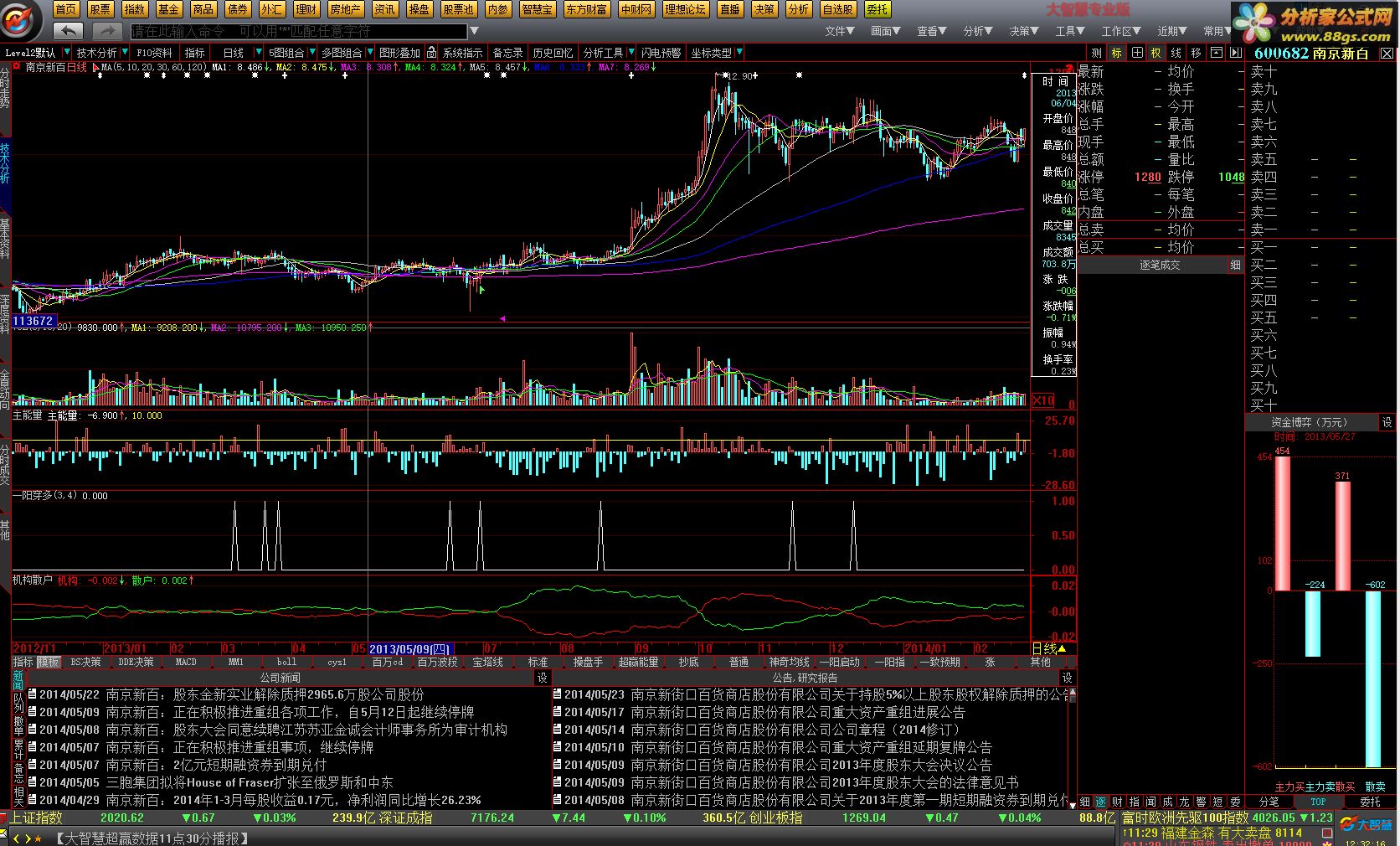Select boll indicator tab
1400x846 pixels.
click(286, 662)
